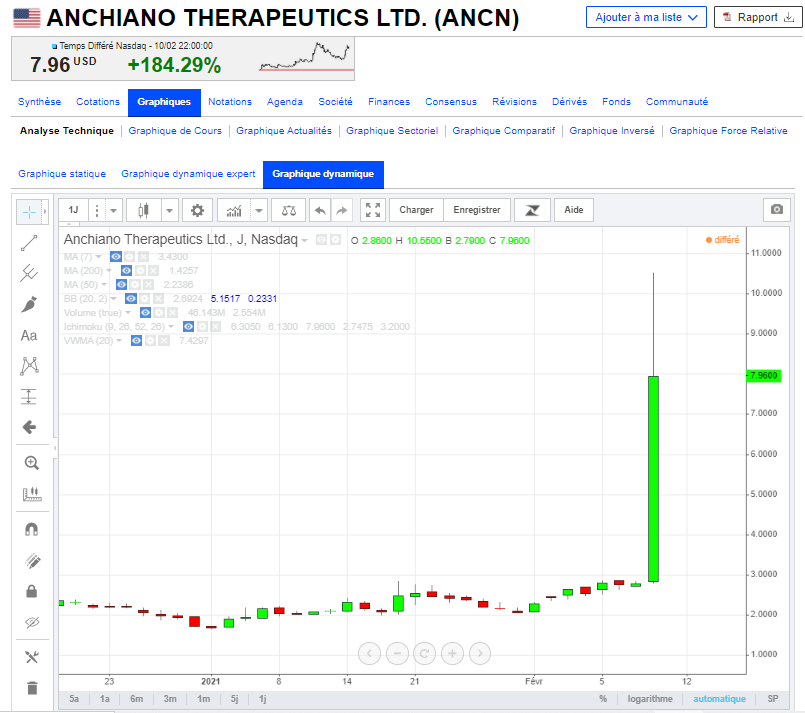Viewport: 805px width, 713px height.
Task: Open the Consensus tab
Action: [451, 102]
